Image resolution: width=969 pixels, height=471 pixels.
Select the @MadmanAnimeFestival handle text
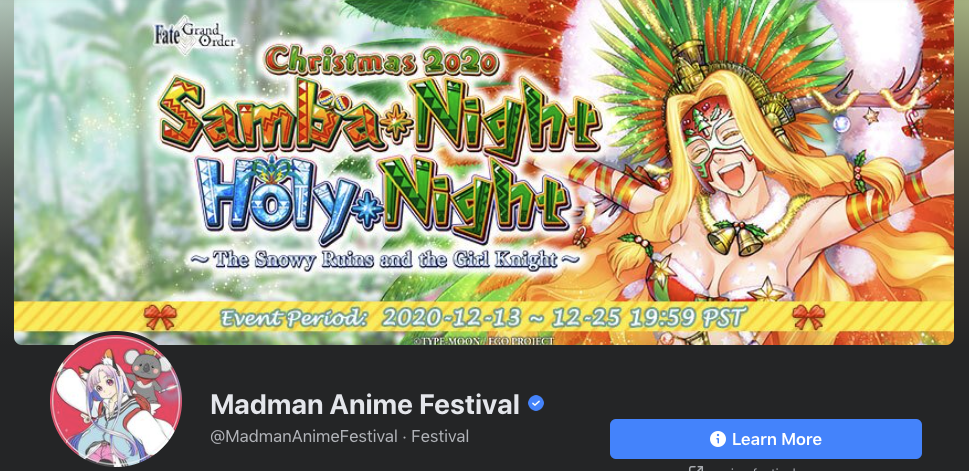tap(304, 437)
